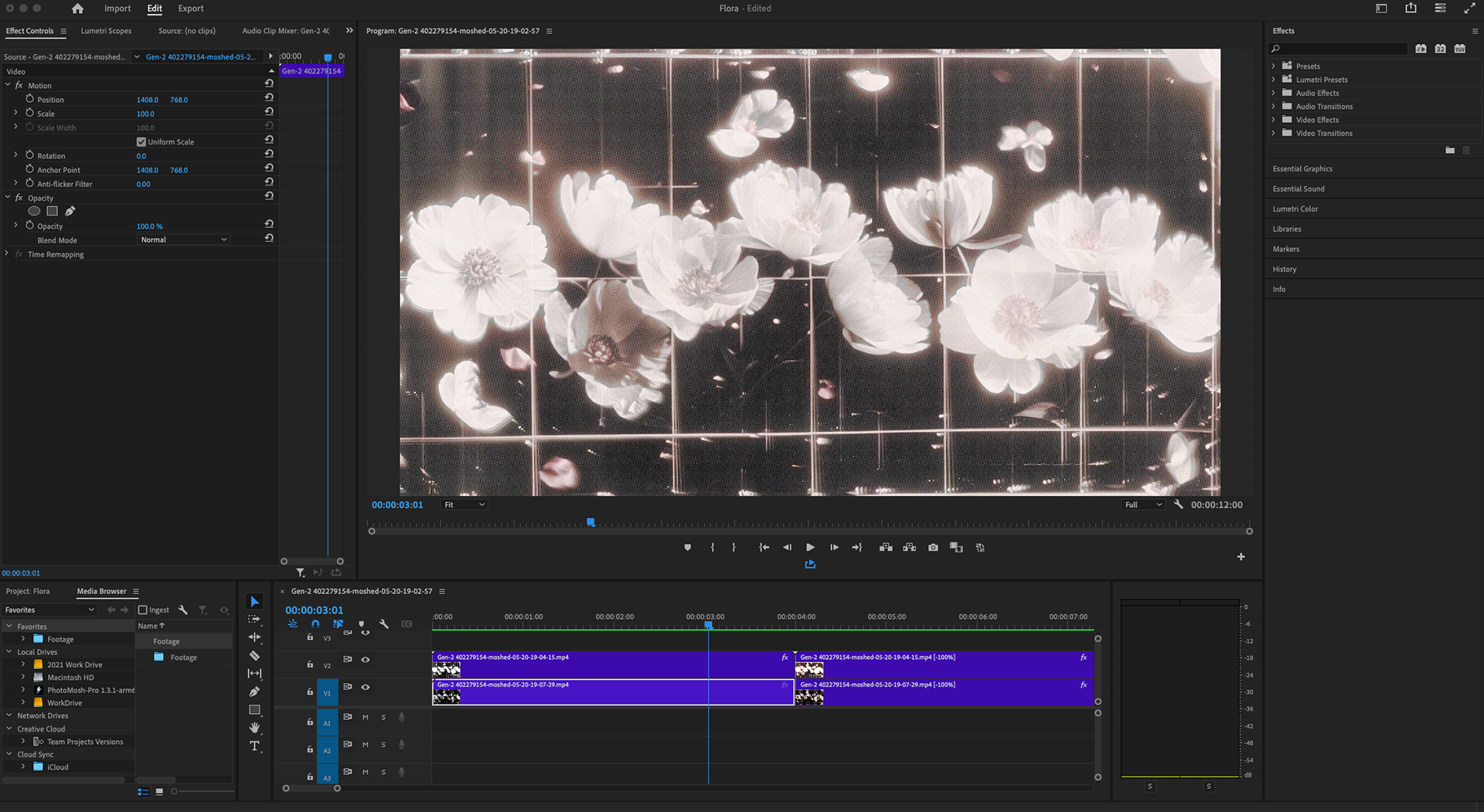Solo audio track A2
The width and height of the screenshot is (1484, 812).
[383, 745]
